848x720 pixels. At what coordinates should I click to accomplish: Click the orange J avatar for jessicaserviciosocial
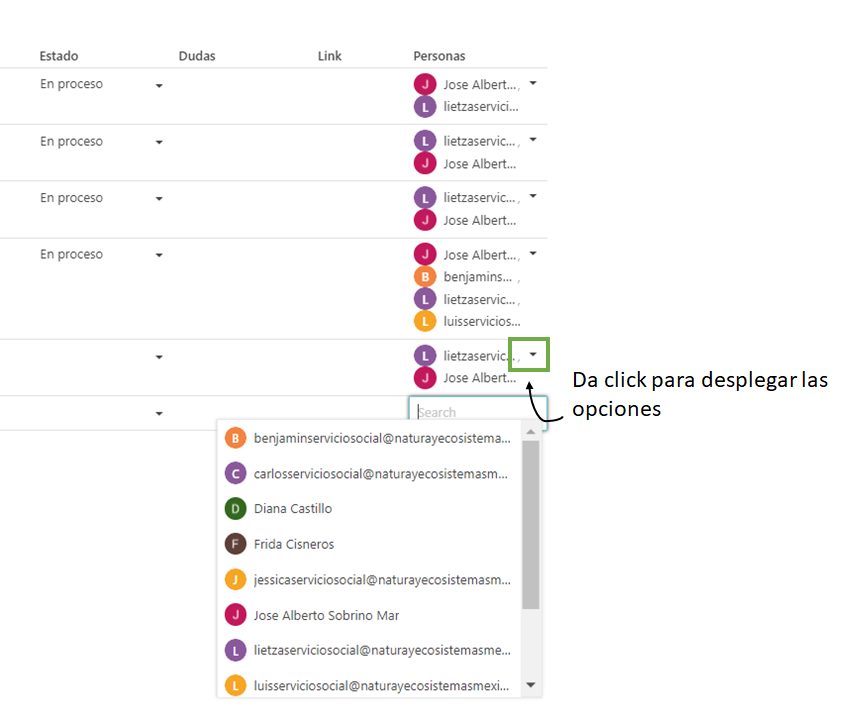click(235, 580)
